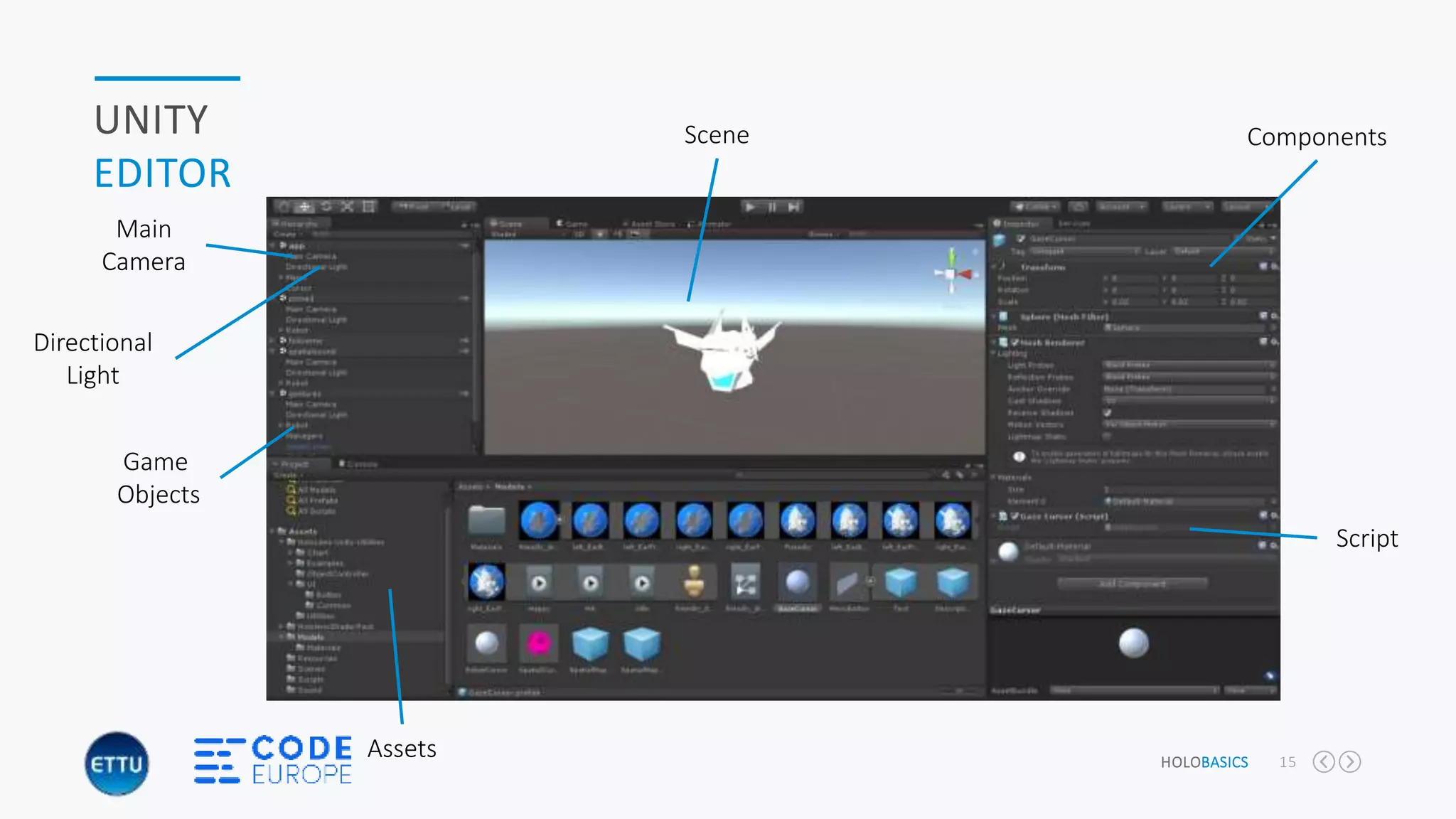Switch to the Game tab
Screen dimensions: 1456x819
click(573, 224)
